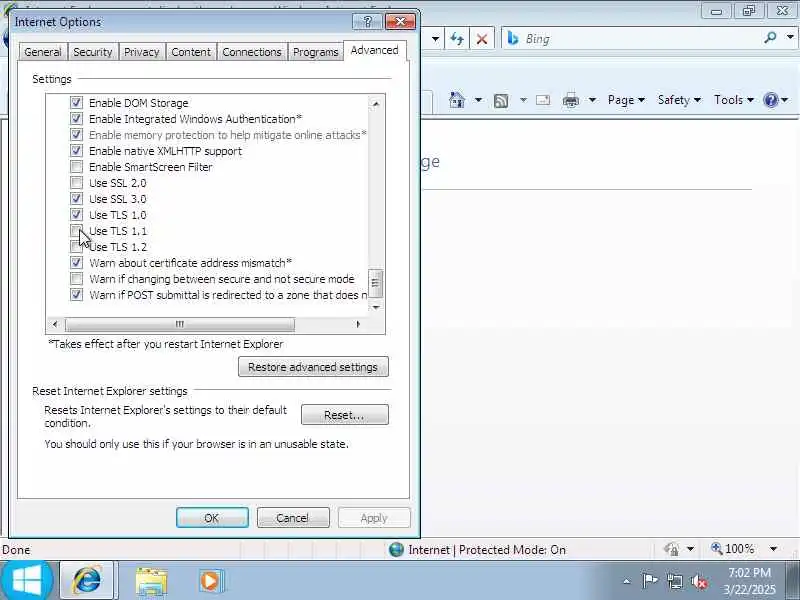The width and height of the screenshot is (800, 600).
Task: Toggle Warn if POST submittal is redirected
Action: click(76, 294)
